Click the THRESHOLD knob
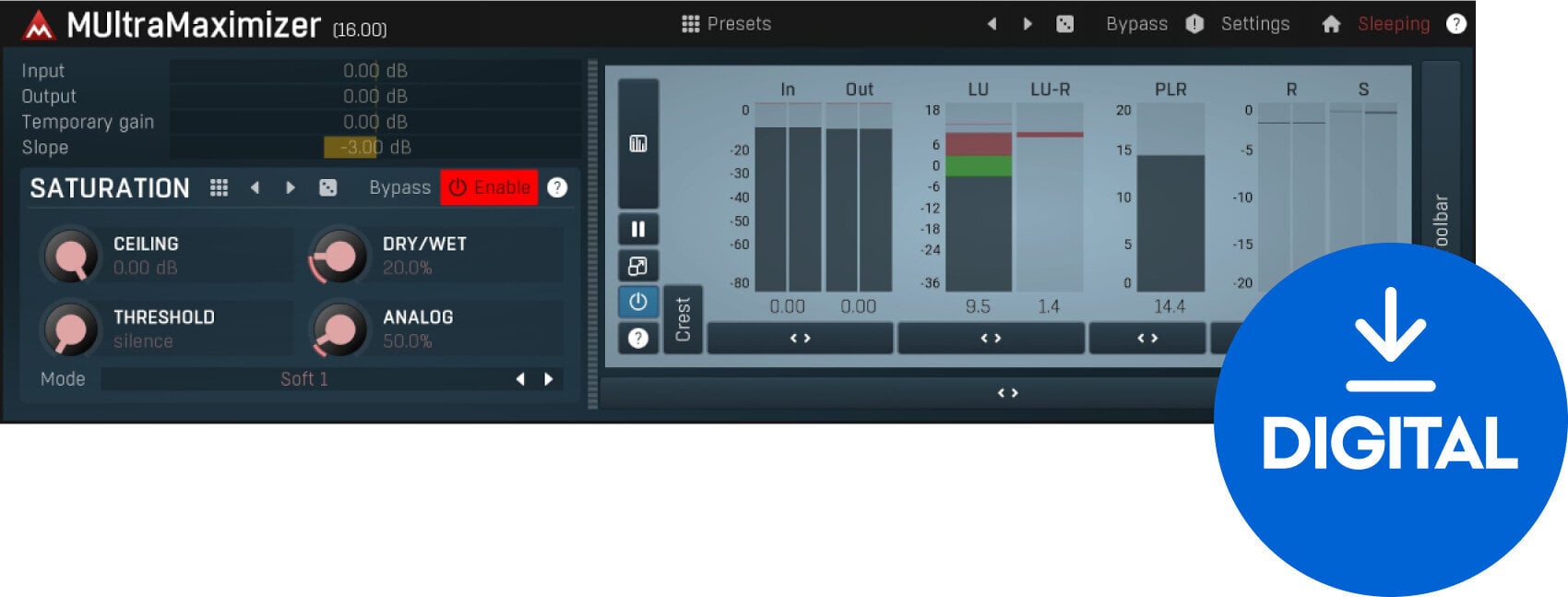This screenshot has width=1568, height=597. [x=71, y=328]
